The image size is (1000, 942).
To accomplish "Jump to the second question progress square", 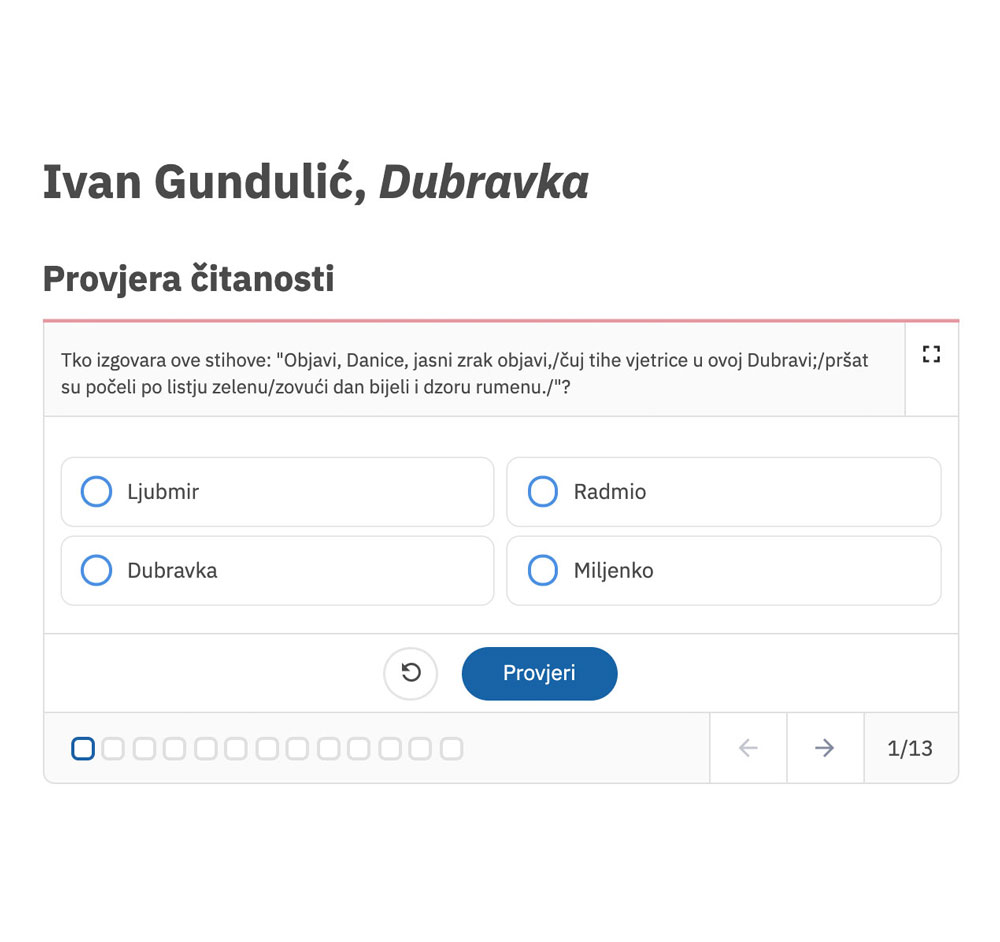I will tap(113, 748).
